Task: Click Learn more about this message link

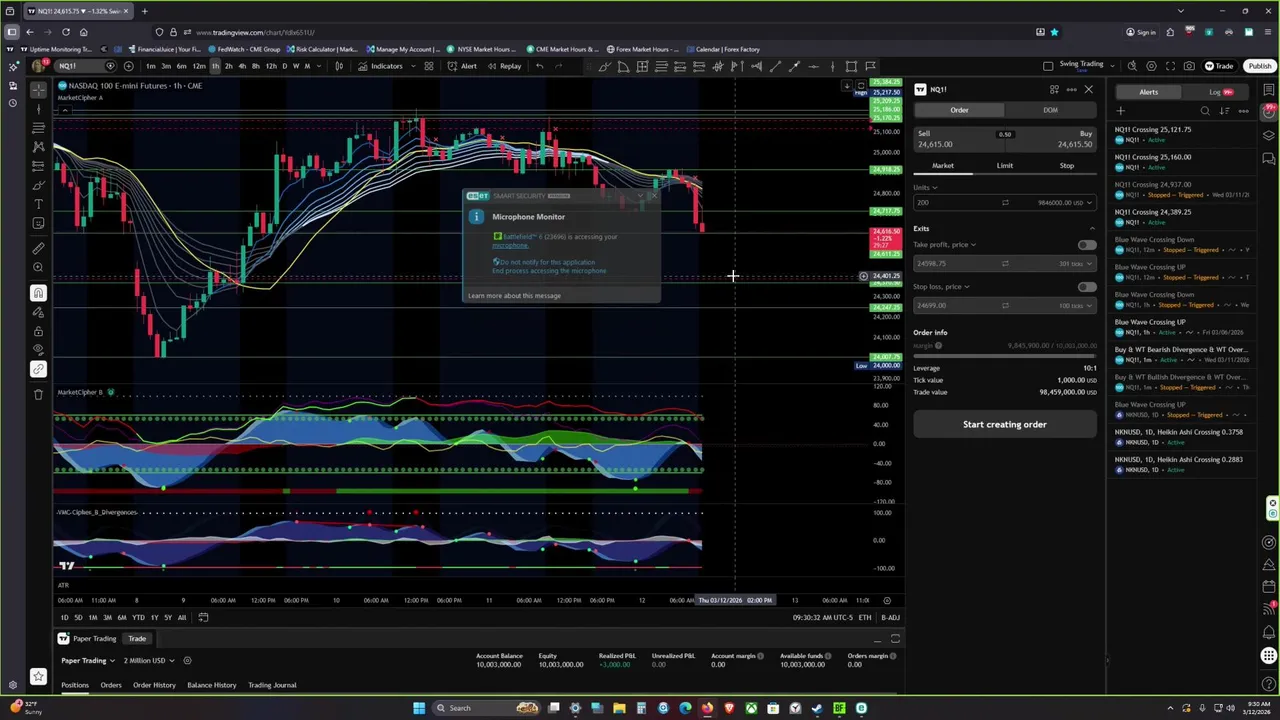Action: pos(514,296)
